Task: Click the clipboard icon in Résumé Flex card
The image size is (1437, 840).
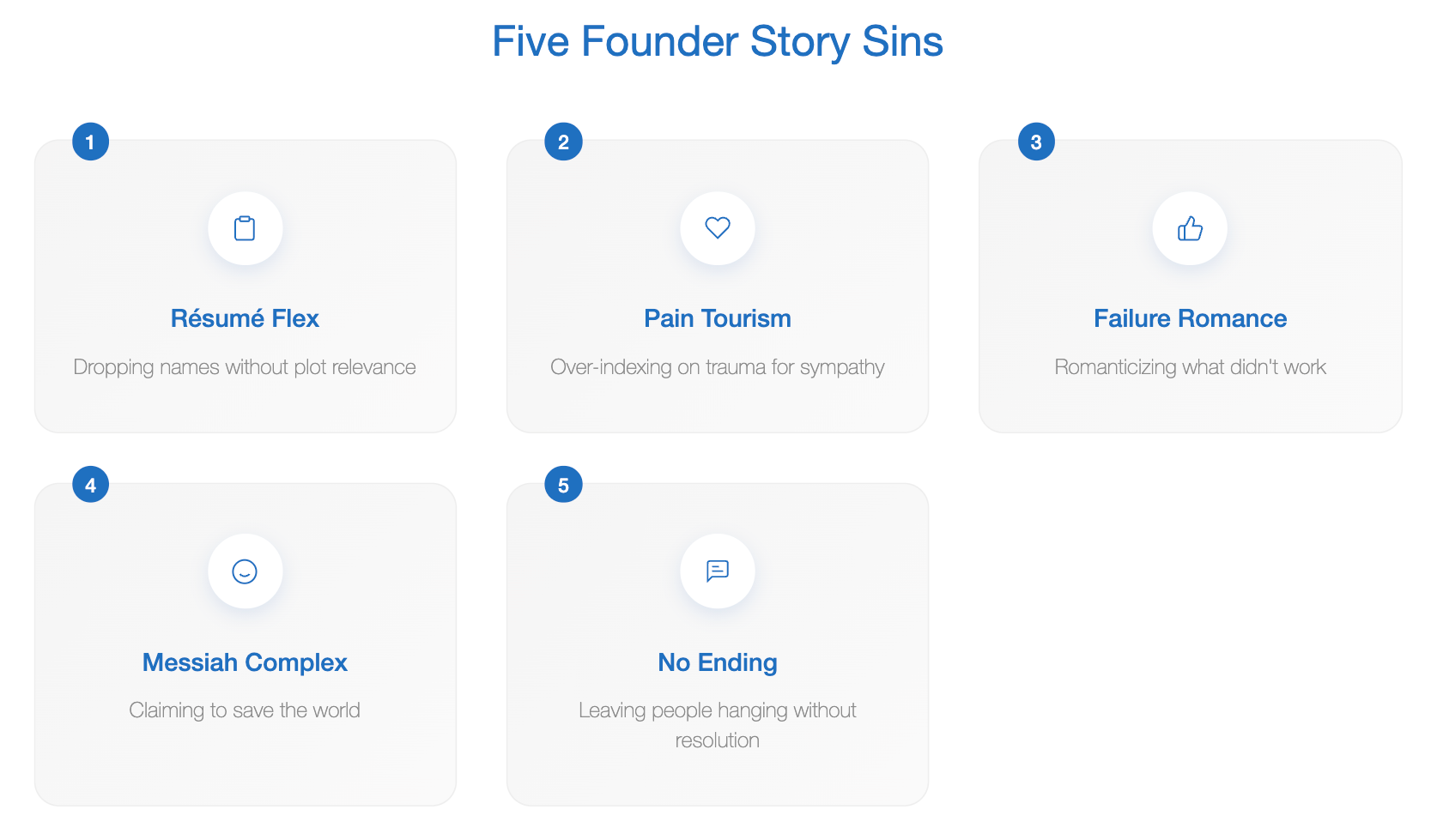Action: [245, 228]
